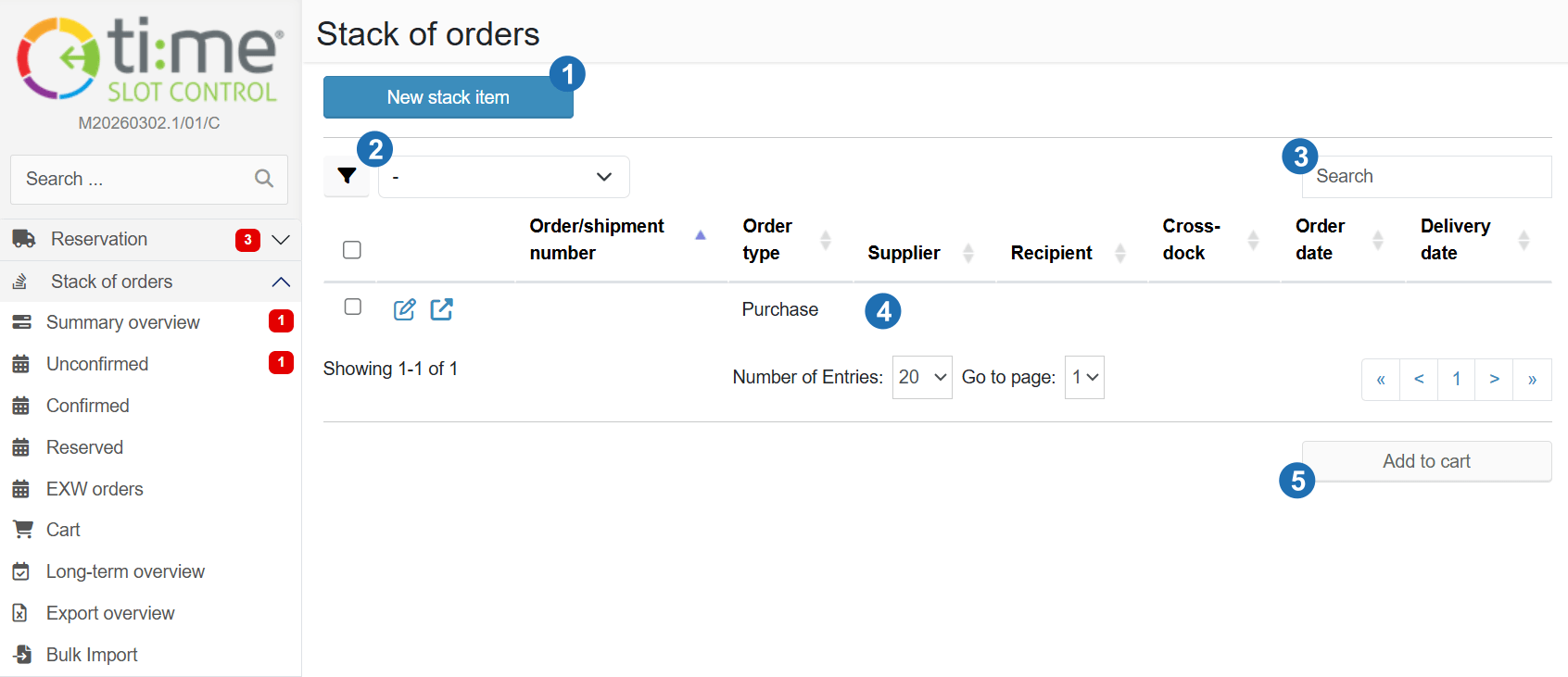Open the Number of Entries dropdown
The image size is (1568, 677).
(921, 377)
